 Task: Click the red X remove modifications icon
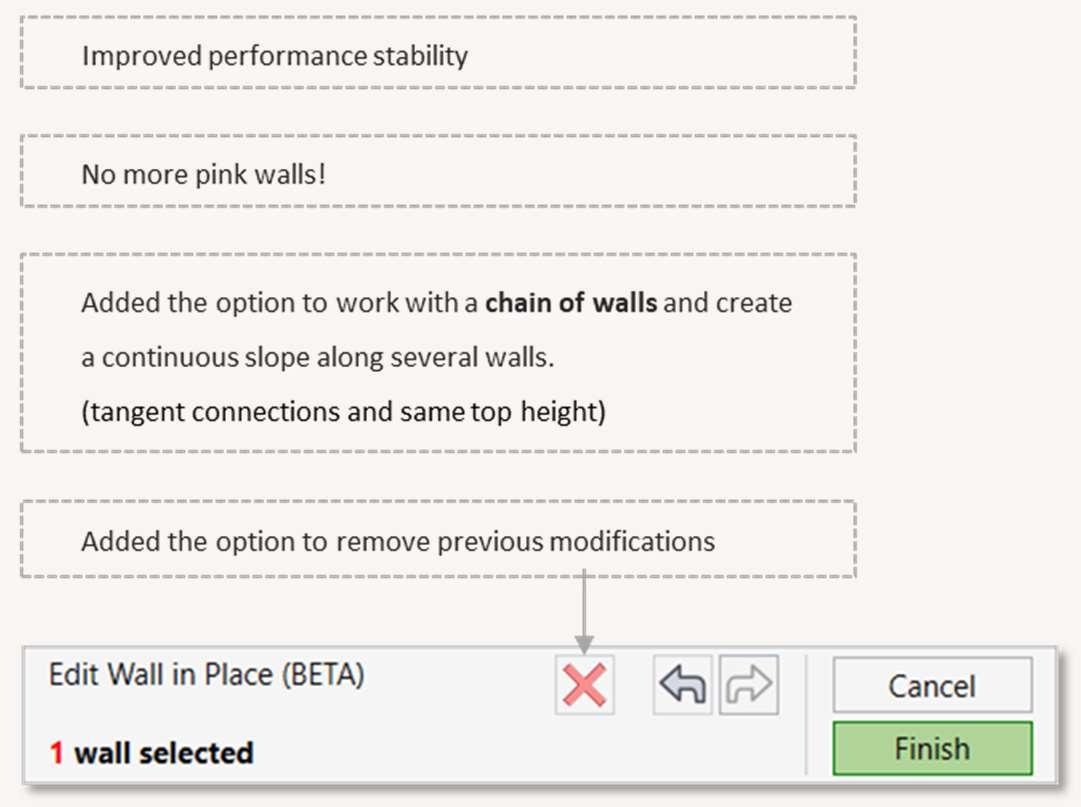[585, 686]
